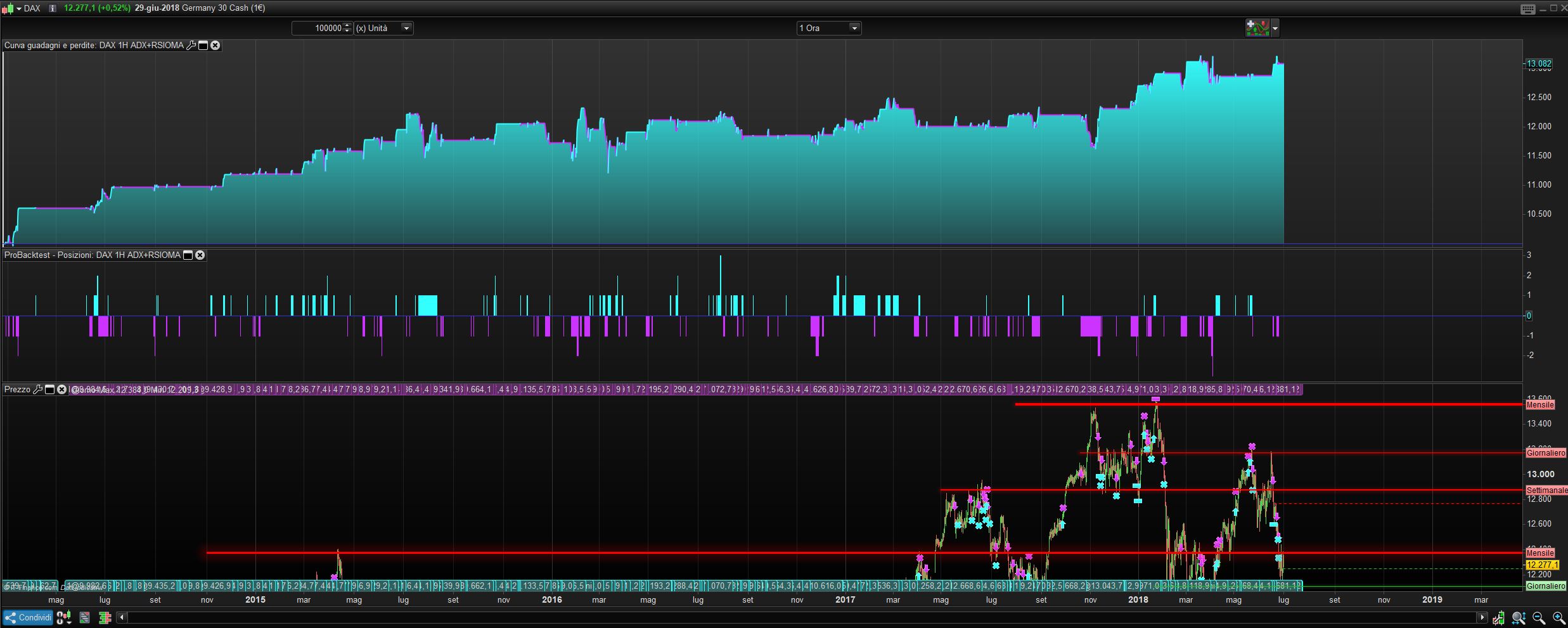Open the (x) Unità unit dropdown
The width and height of the screenshot is (1568, 628).
point(383,28)
